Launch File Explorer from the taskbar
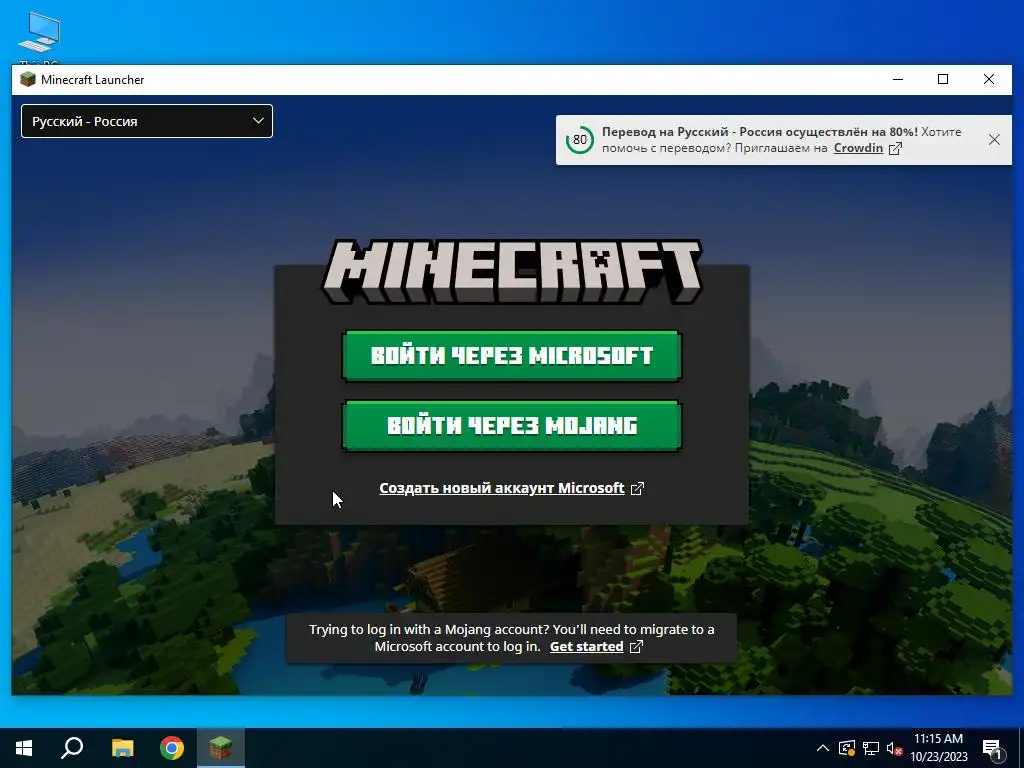This screenshot has height=768, width=1024. [x=122, y=748]
